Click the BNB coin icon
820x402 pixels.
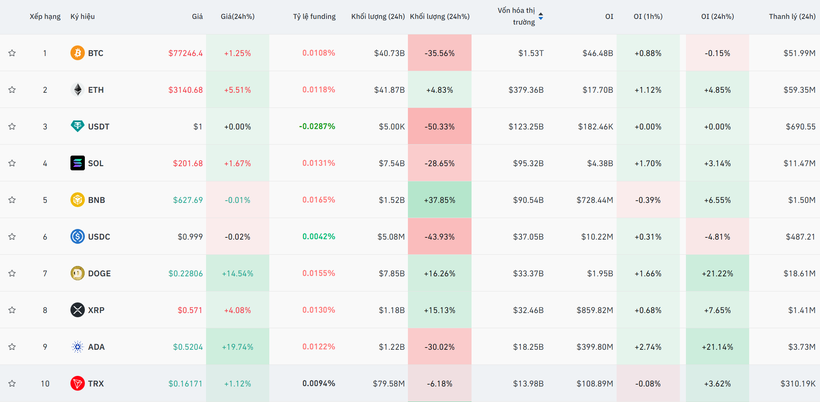[x=77, y=200]
